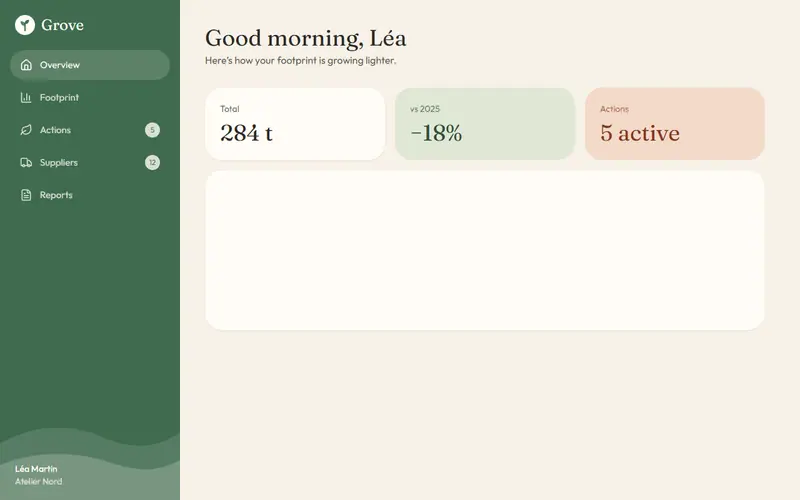Click the Atelier Nord organization label

(39, 481)
